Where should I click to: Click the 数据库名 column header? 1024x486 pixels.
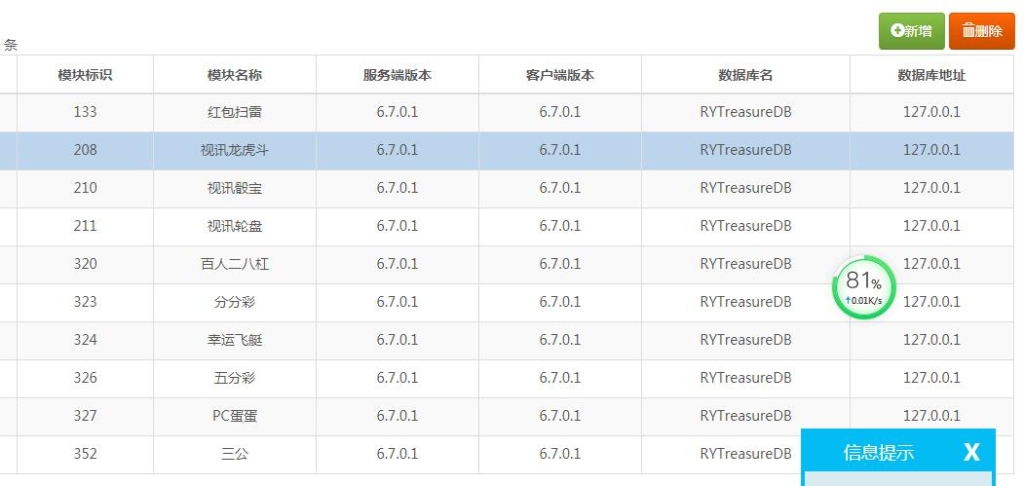click(x=745, y=75)
